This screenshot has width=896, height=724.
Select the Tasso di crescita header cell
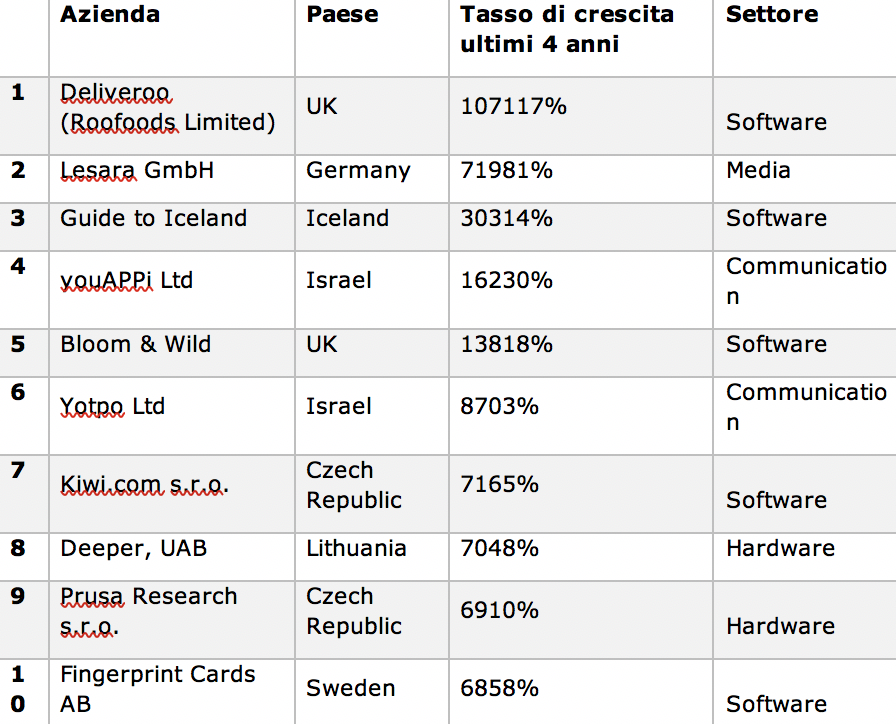point(567,29)
